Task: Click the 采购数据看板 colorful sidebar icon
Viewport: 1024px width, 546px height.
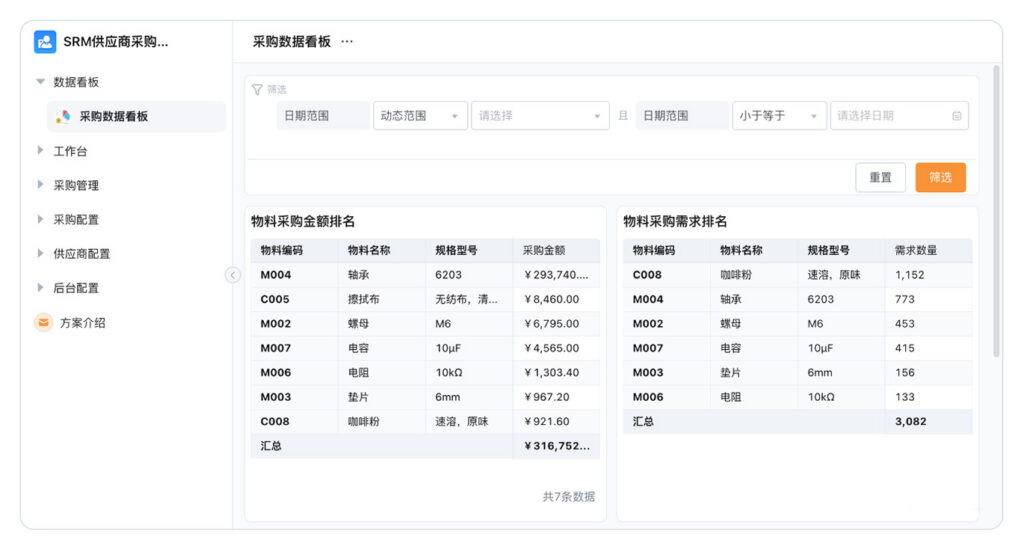Action: [x=63, y=116]
